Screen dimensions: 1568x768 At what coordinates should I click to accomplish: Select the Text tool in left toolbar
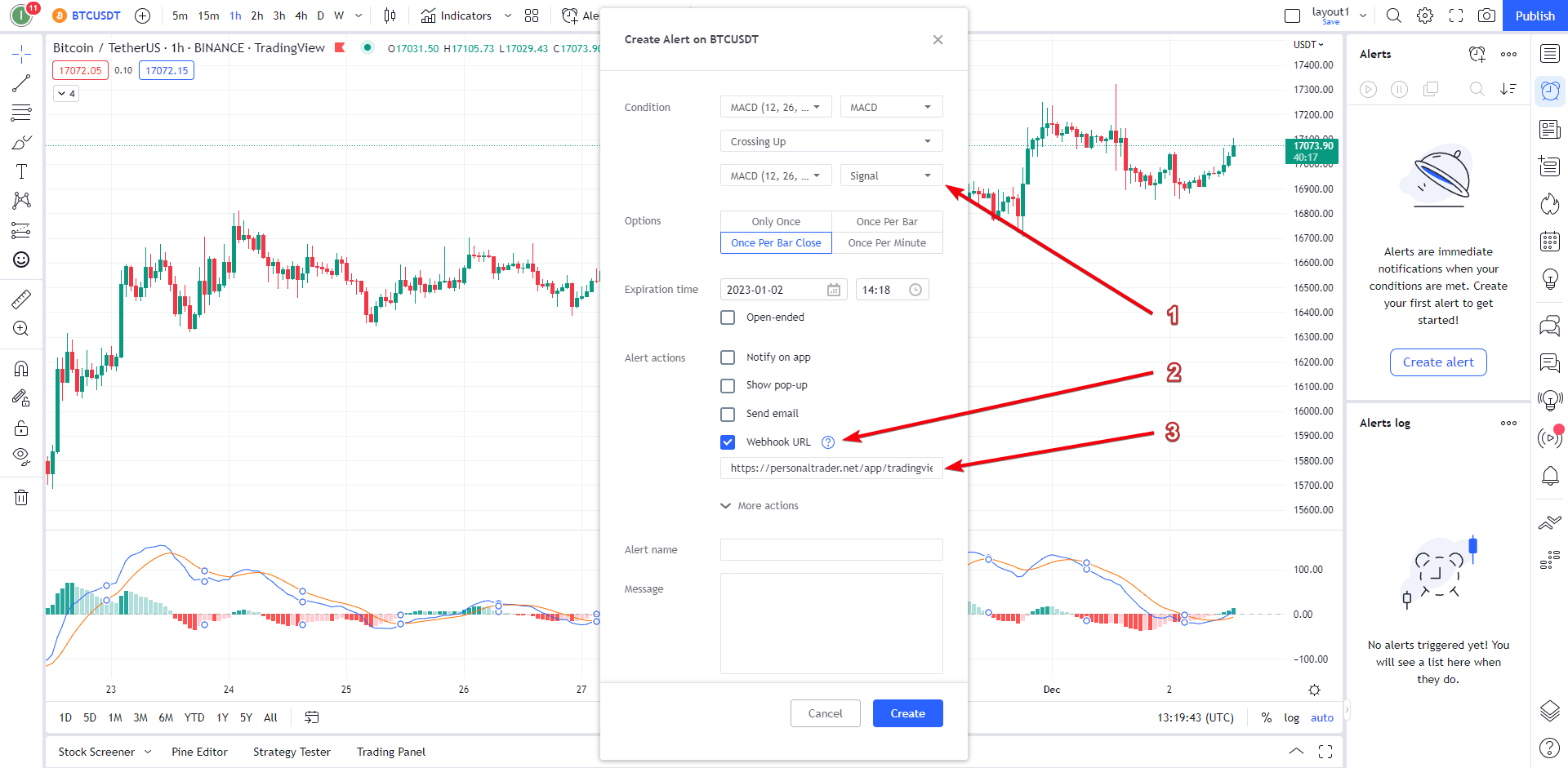(21, 171)
